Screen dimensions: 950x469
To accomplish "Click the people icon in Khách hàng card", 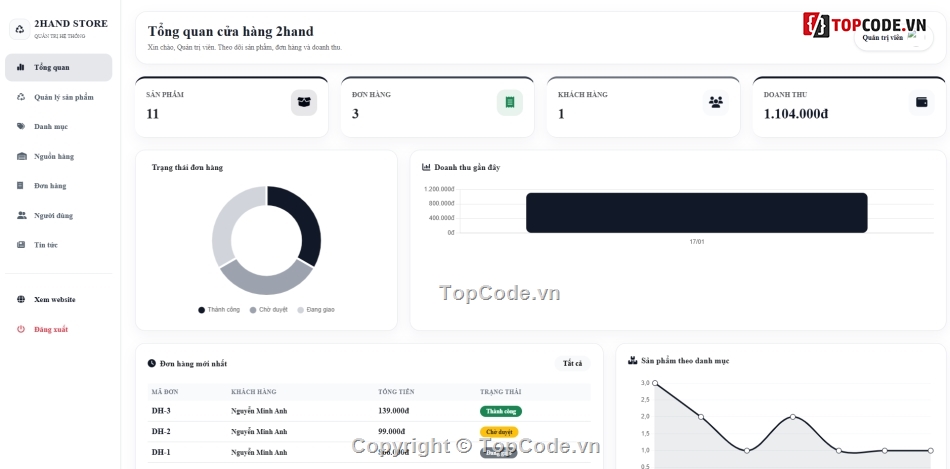I will [716, 102].
